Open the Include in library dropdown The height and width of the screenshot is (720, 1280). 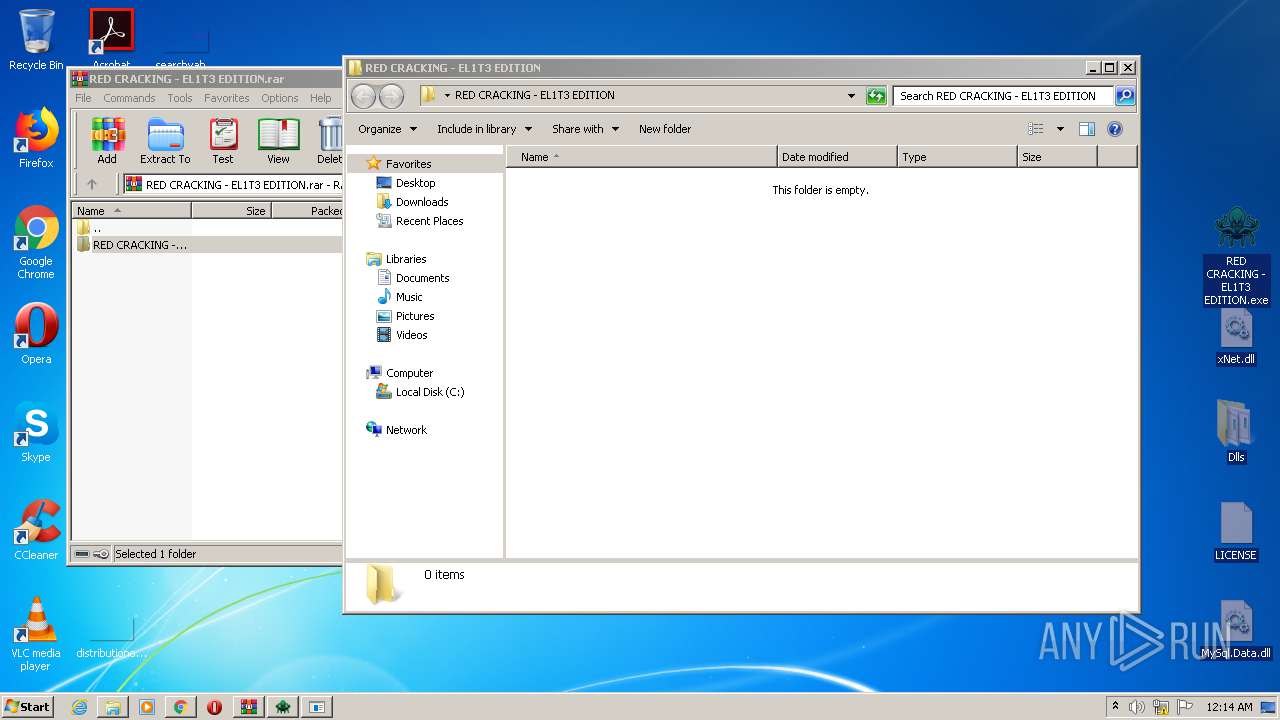[x=484, y=128]
